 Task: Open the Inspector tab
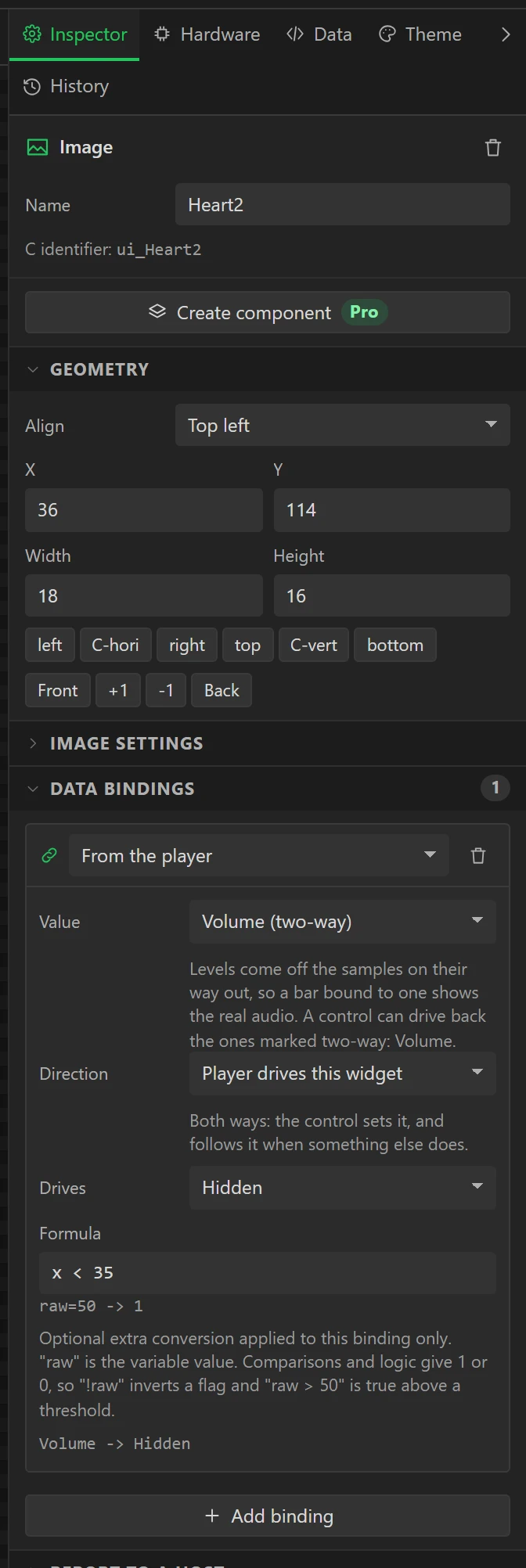pos(74,34)
